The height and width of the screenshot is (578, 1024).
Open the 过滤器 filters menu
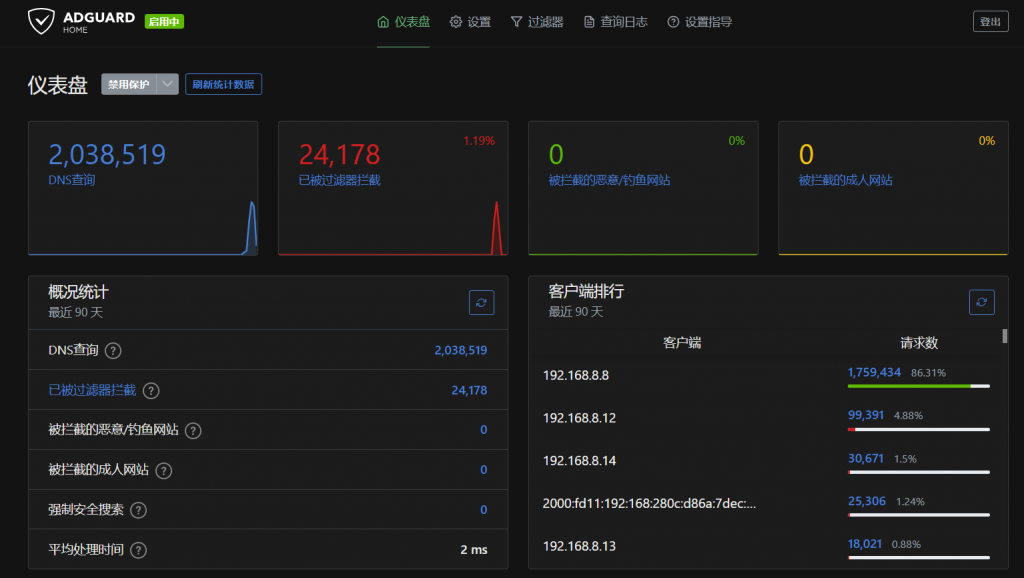coord(537,22)
